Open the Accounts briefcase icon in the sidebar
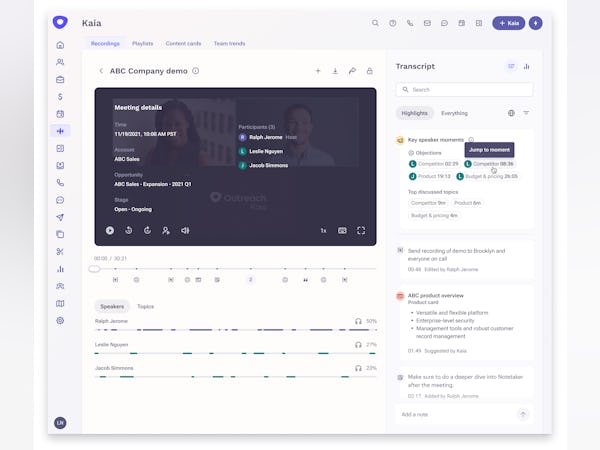The image size is (600, 450). point(60,80)
